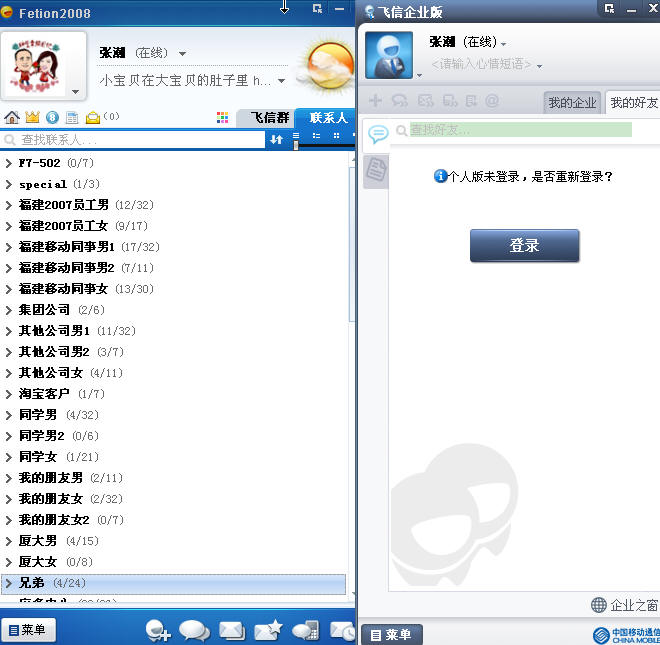Click the 查找联系人 search field

tap(133, 139)
